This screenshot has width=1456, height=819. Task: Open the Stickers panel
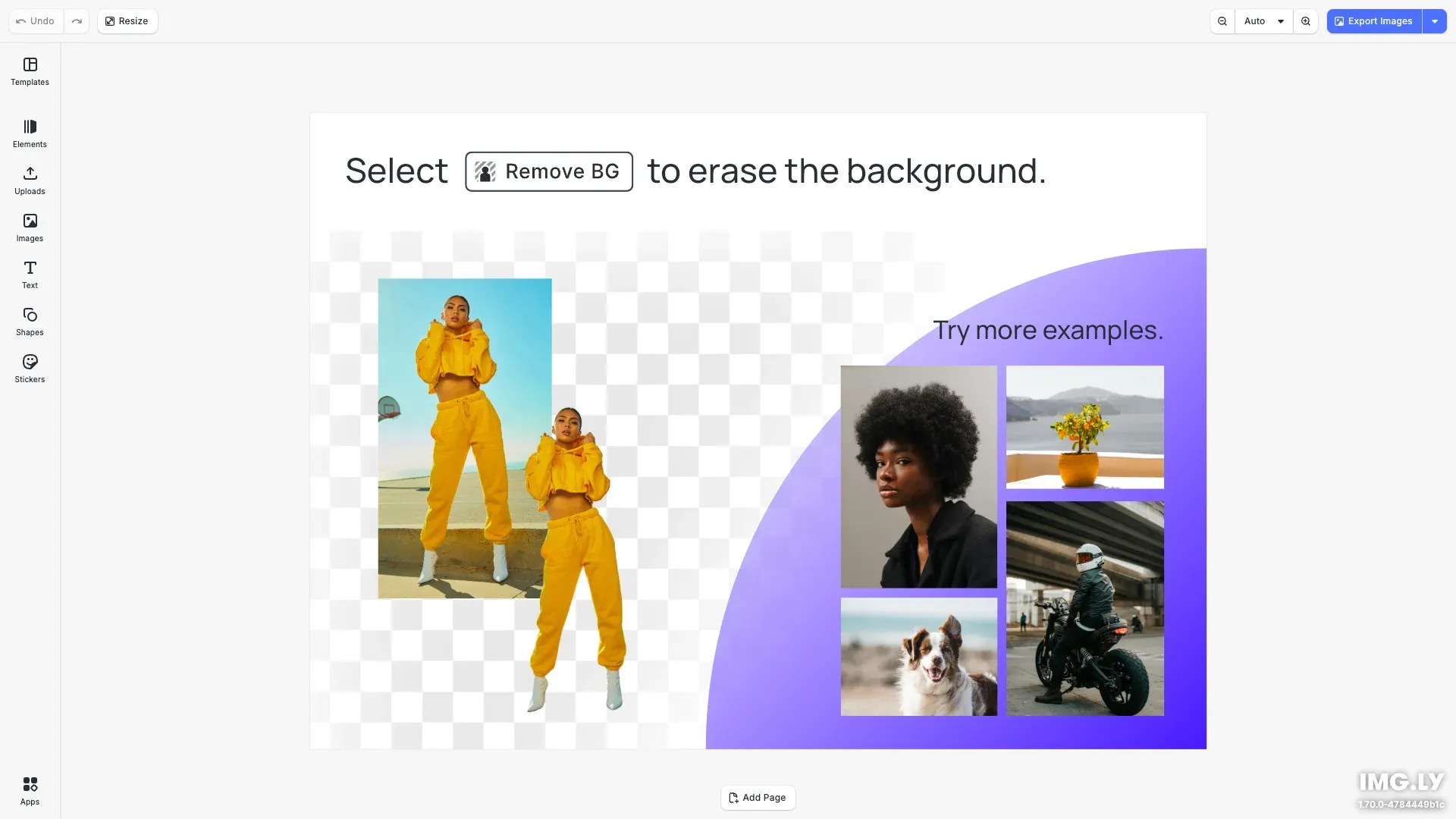[30, 369]
